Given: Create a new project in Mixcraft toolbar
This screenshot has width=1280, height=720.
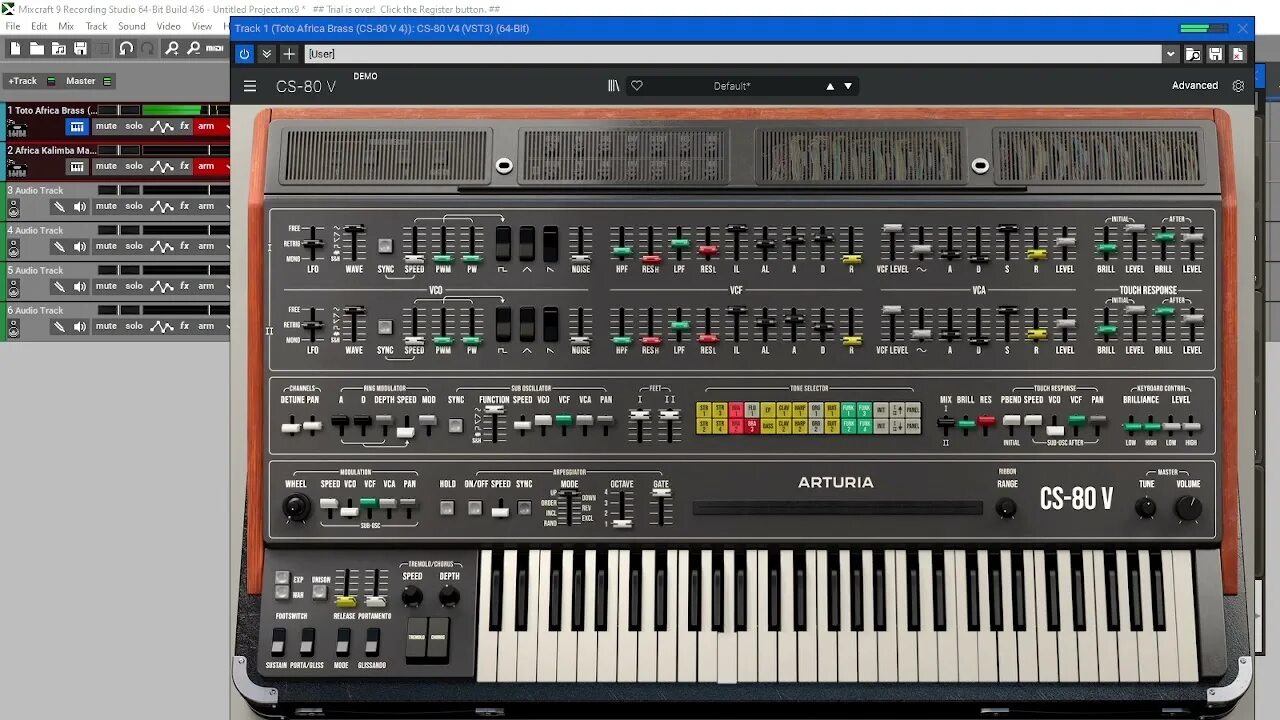Looking at the screenshot, I should (x=15, y=48).
